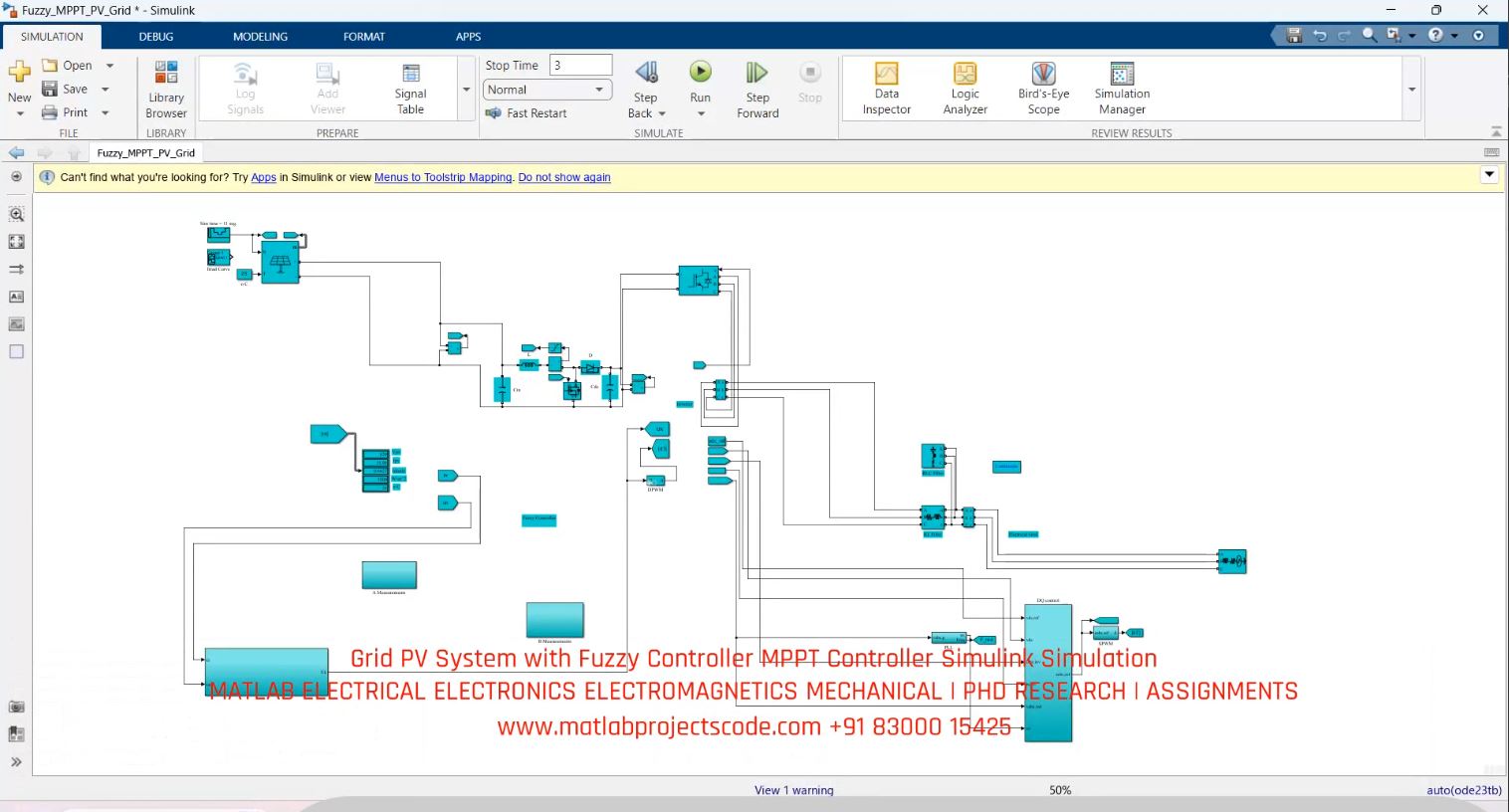Viewport: 1509px width, 812px height.
Task: Click Zoom tool in left palette
Action: pos(16,214)
